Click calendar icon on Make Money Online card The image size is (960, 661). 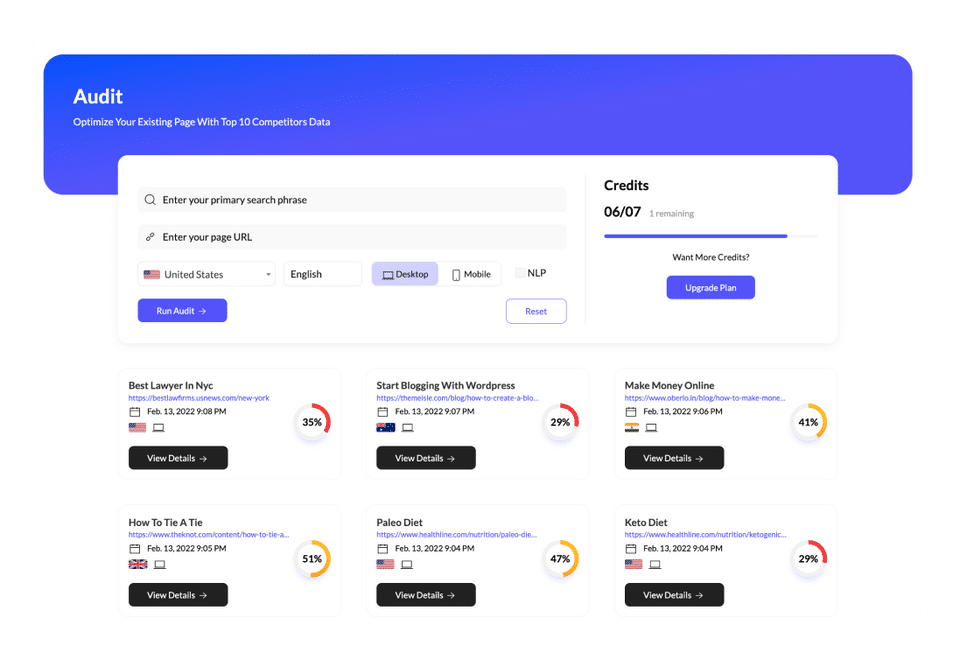click(x=631, y=412)
